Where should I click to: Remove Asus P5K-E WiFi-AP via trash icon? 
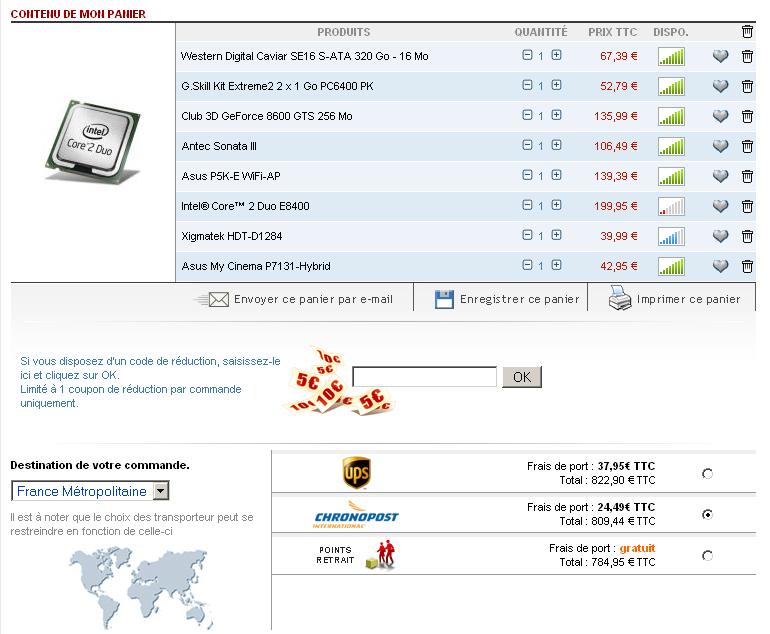click(747, 176)
